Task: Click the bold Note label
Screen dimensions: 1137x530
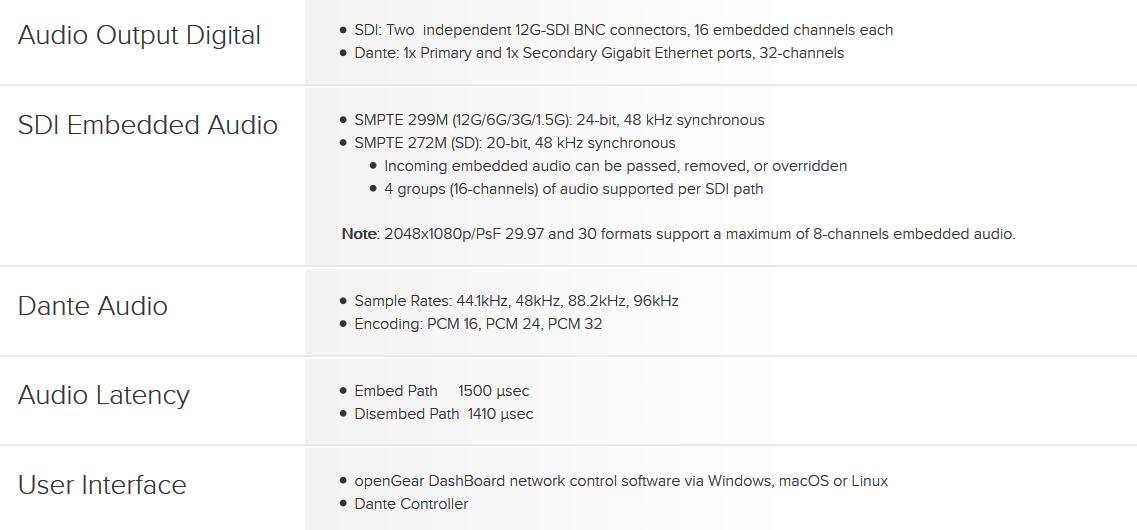Action: click(x=359, y=234)
